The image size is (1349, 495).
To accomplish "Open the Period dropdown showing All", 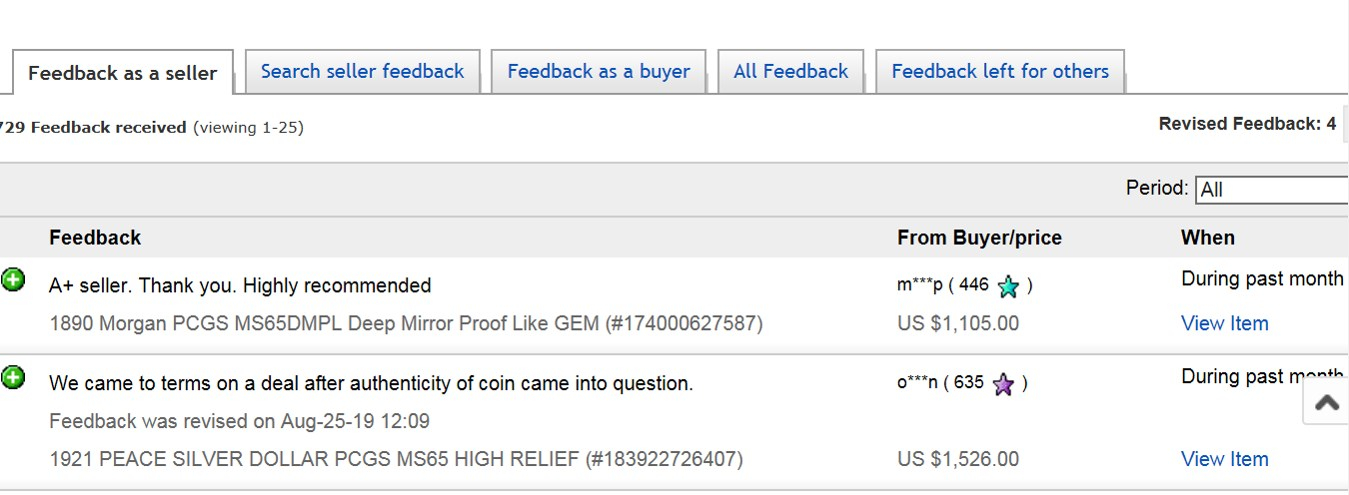I will coord(1272,189).
